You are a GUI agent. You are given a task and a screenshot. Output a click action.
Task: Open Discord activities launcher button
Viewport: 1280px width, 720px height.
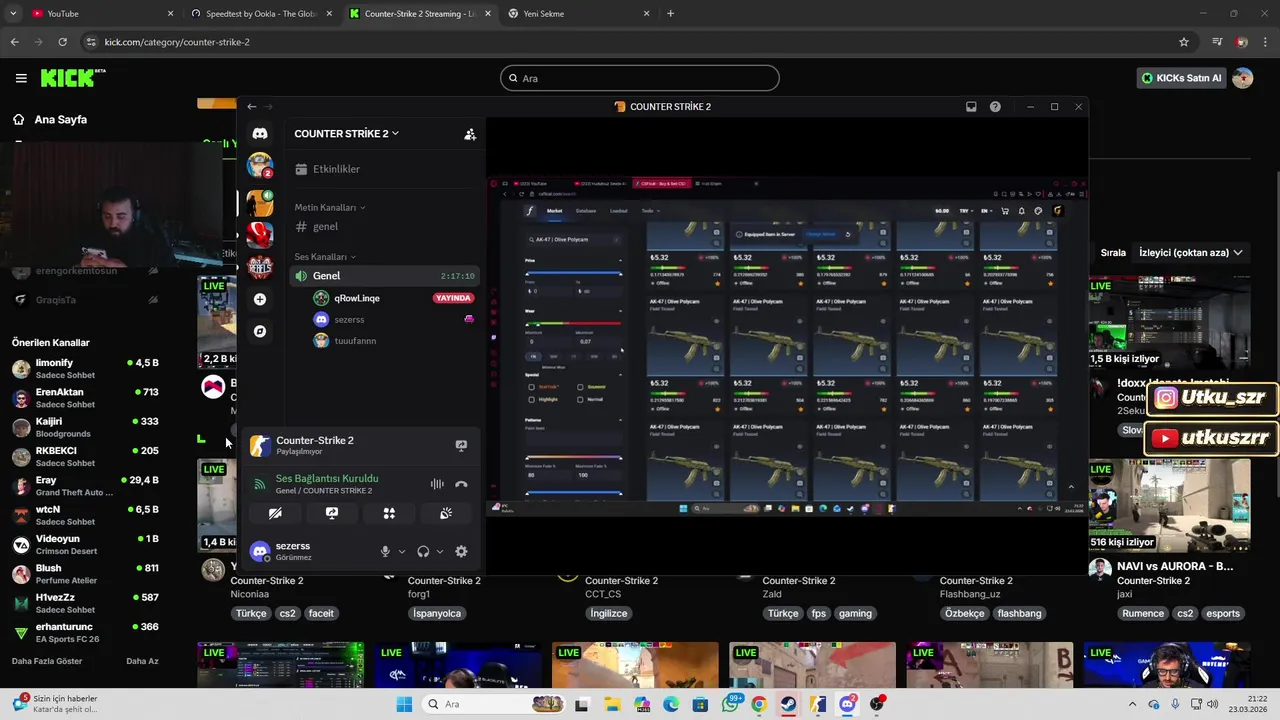pos(389,513)
